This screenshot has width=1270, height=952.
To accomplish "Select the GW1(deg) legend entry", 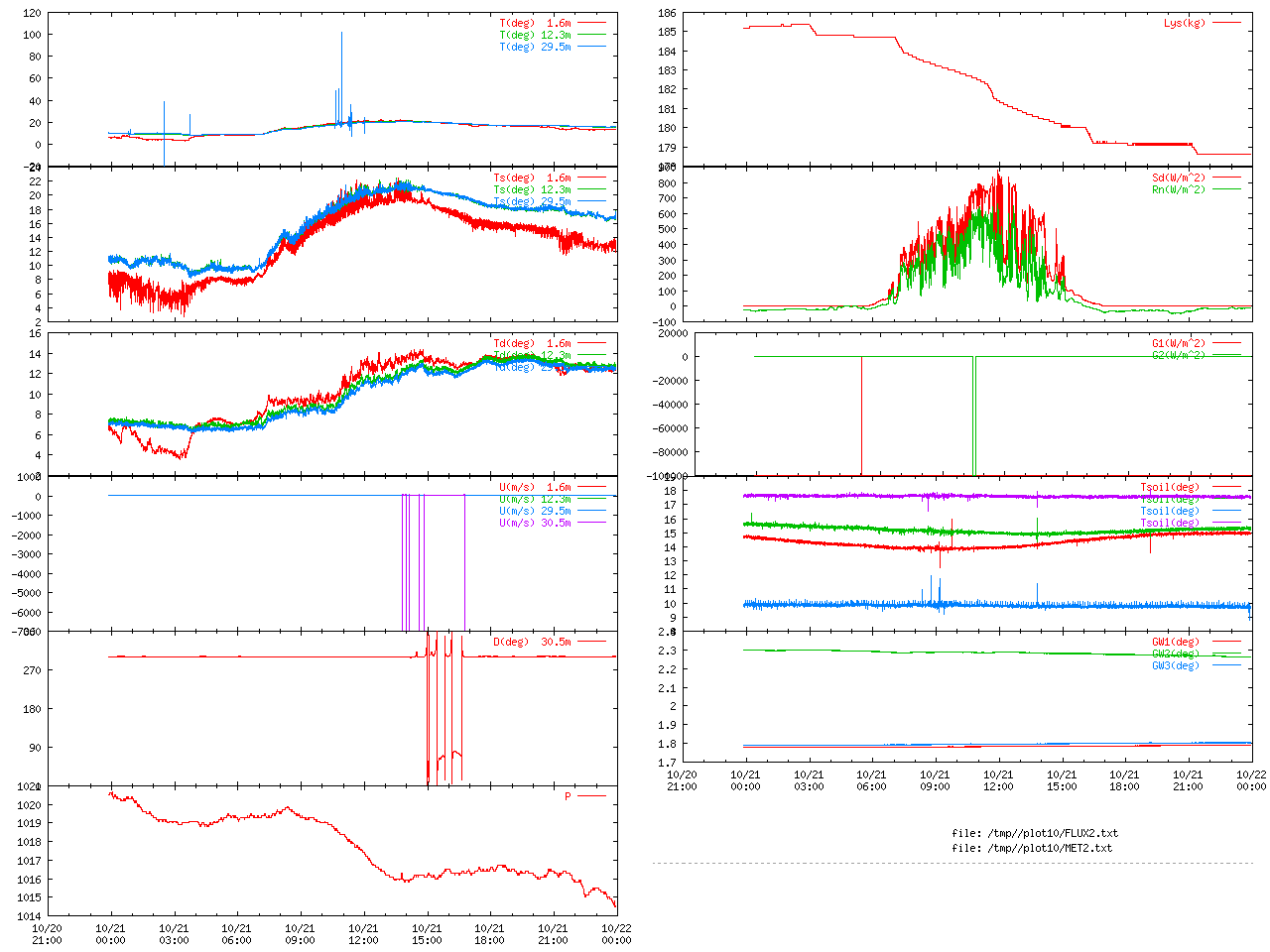I will (1175, 642).
